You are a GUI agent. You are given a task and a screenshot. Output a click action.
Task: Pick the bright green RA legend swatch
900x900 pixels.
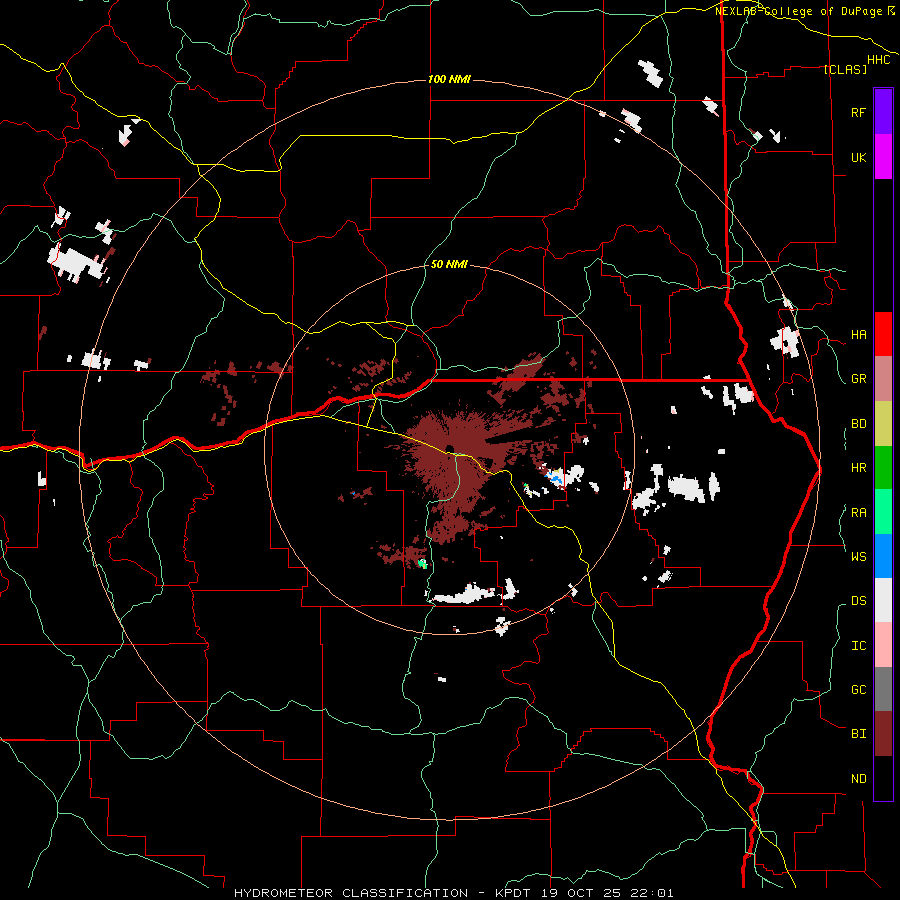(x=883, y=512)
